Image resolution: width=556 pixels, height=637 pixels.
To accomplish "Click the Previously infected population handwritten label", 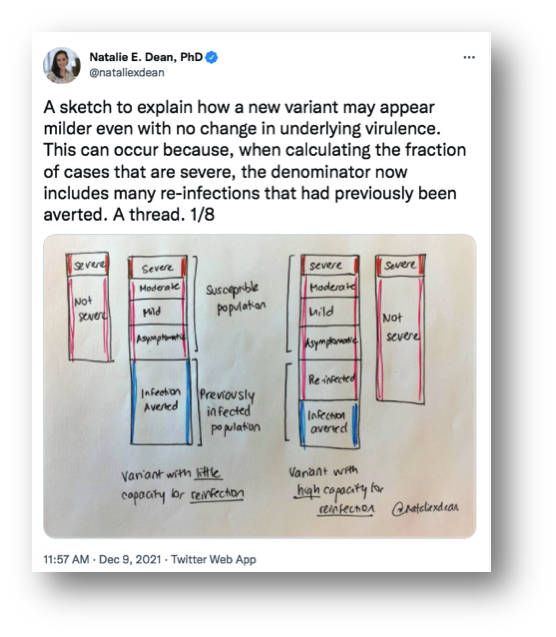I will pyautogui.click(x=229, y=412).
